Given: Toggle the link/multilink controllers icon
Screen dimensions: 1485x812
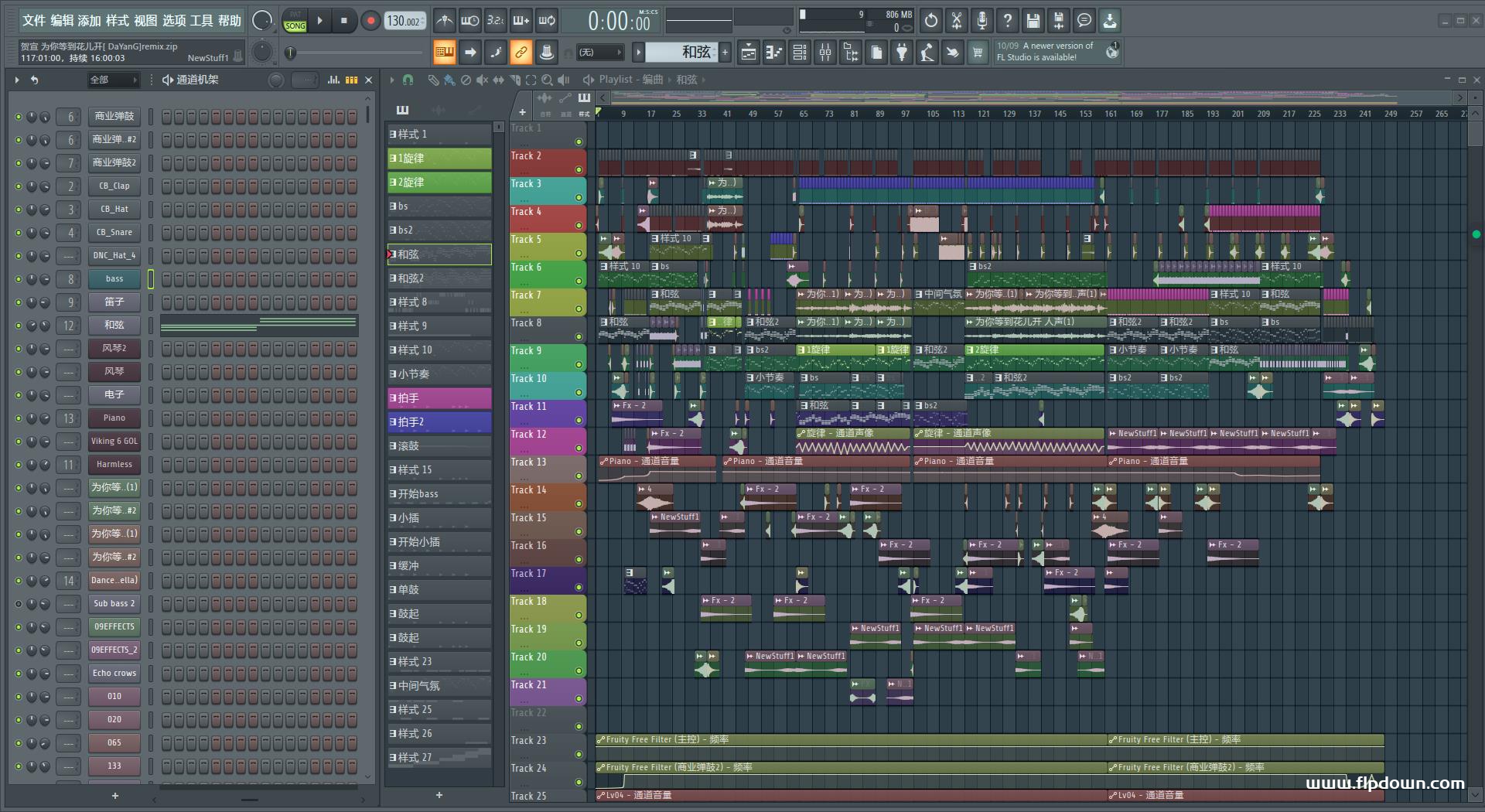Looking at the screenshot, I should 521,53.
